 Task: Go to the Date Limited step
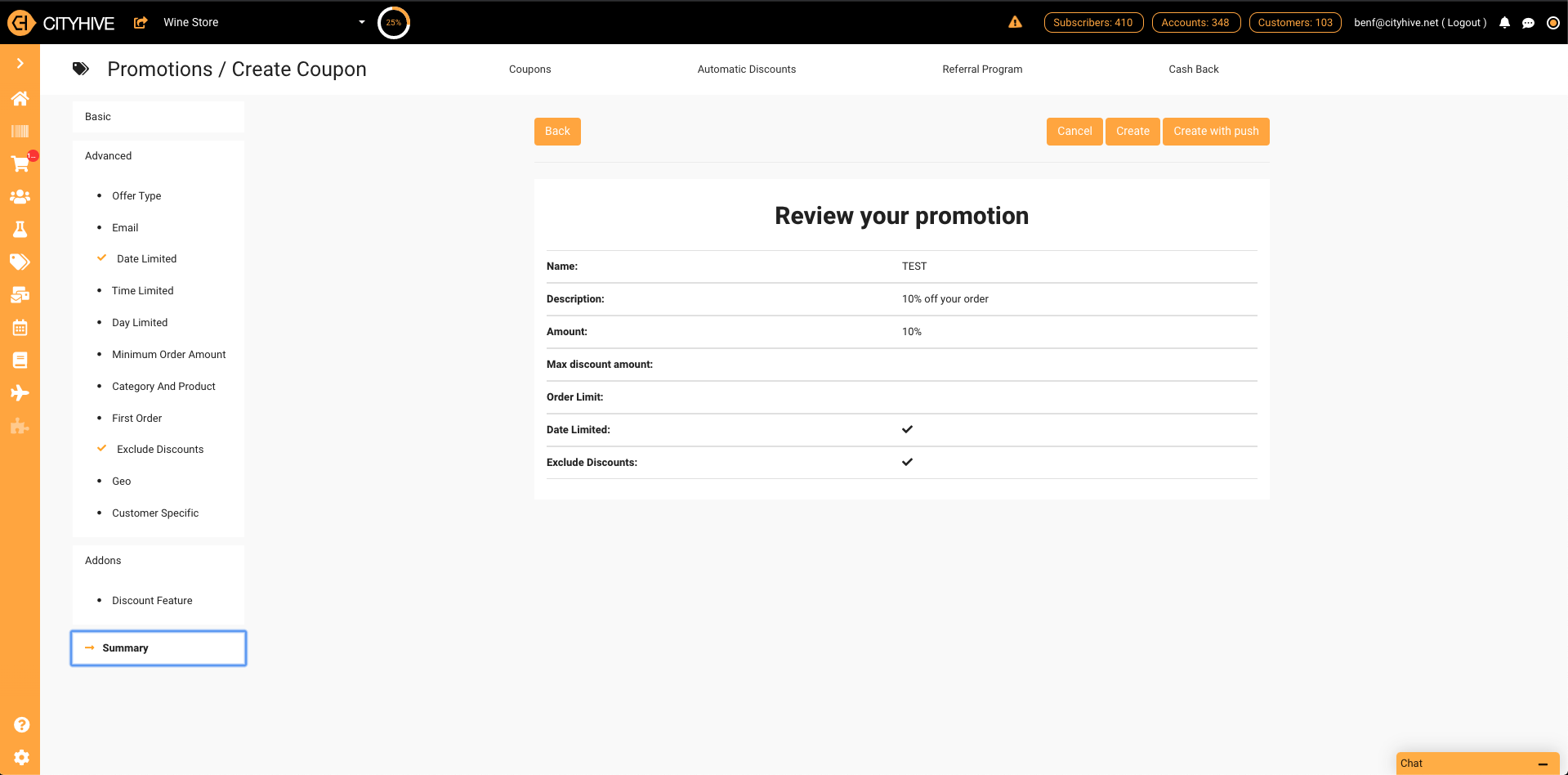pyautogui.click(x=146, y=259)
